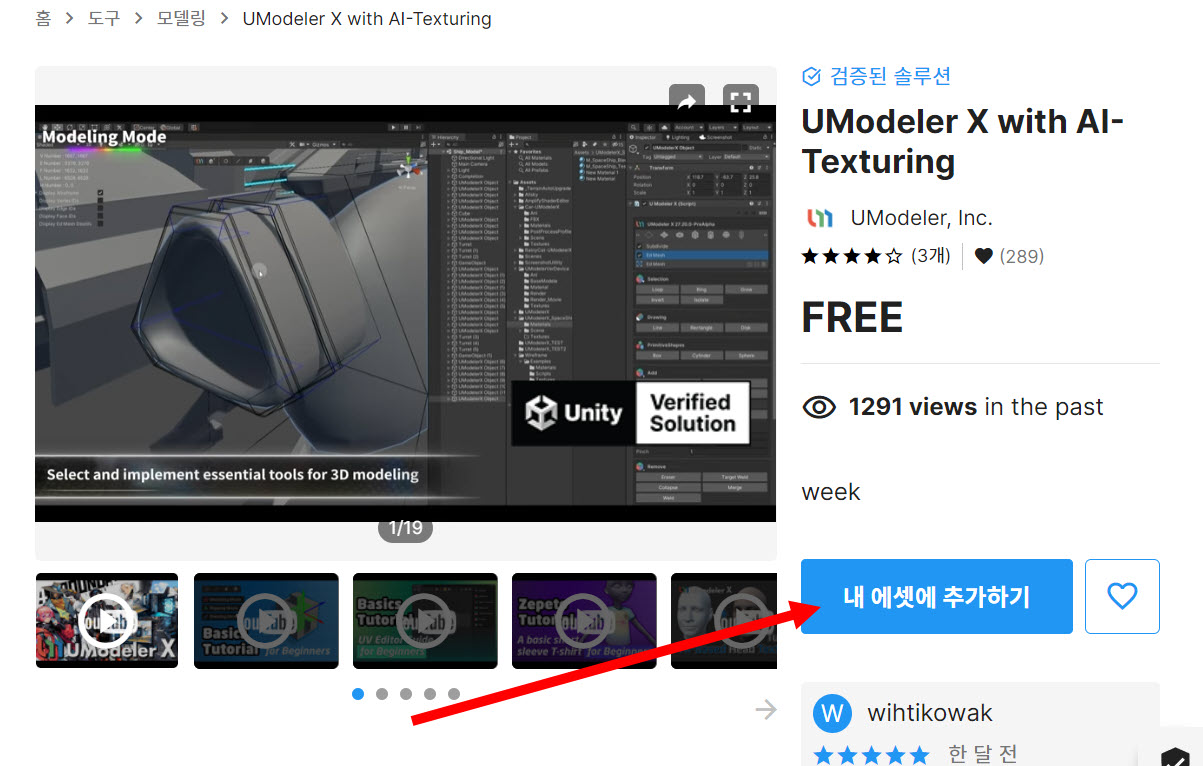This screenshot has width=1203, height=766.
Task: Click the FREE price text
Action: [852, 318]
